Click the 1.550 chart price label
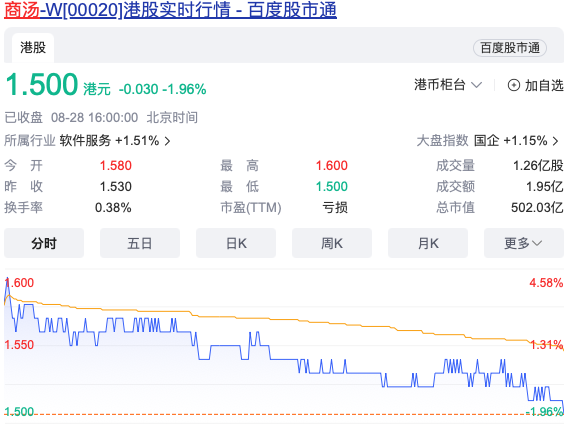Image resolution: width=572 pixels, height=424 pixels. (19, 345)
